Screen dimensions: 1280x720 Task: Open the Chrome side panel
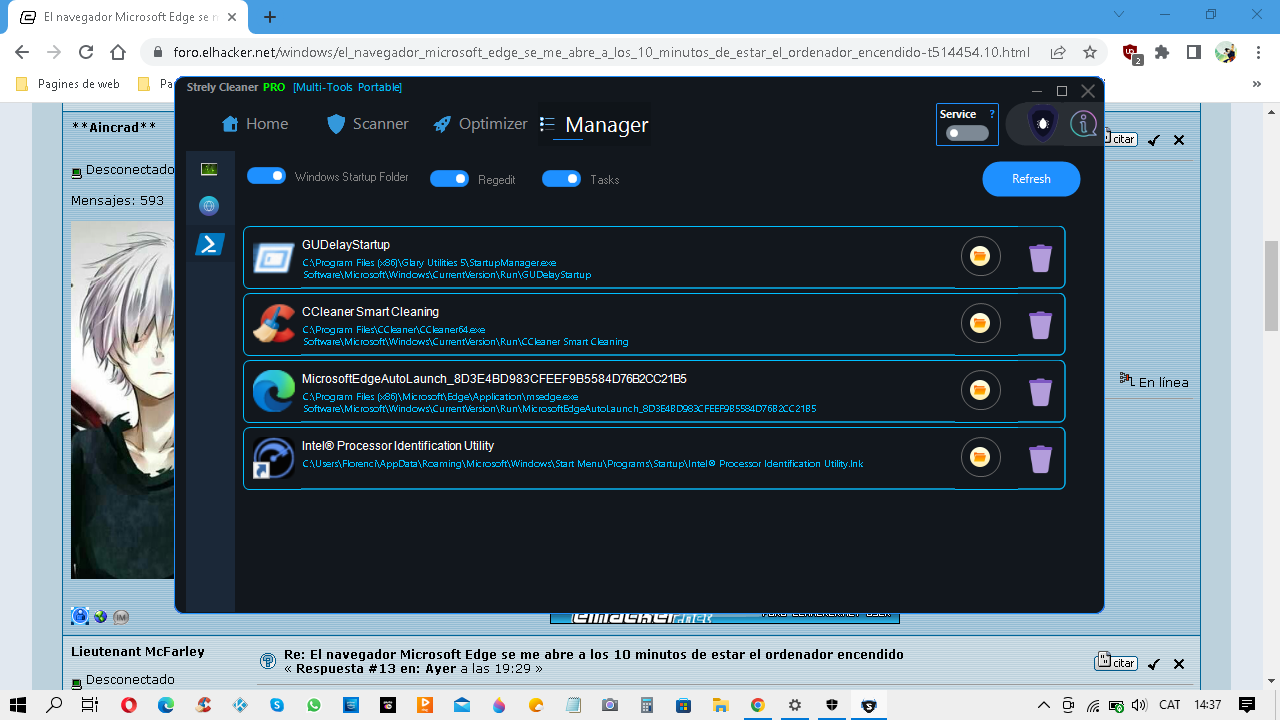[x=1194, y=52]
